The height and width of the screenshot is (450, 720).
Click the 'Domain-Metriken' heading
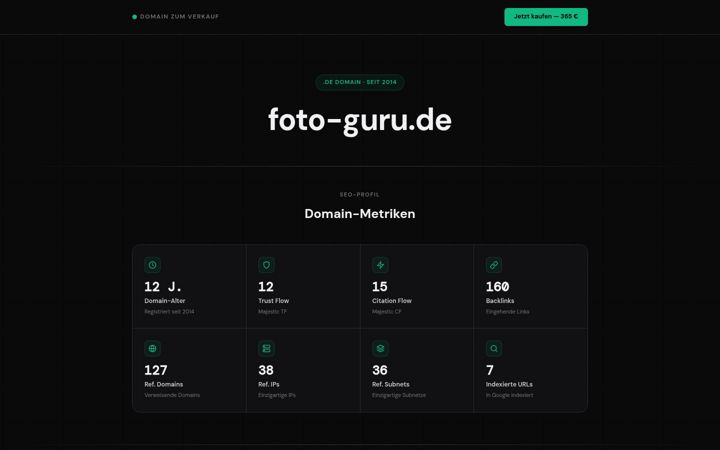point(360,214)
